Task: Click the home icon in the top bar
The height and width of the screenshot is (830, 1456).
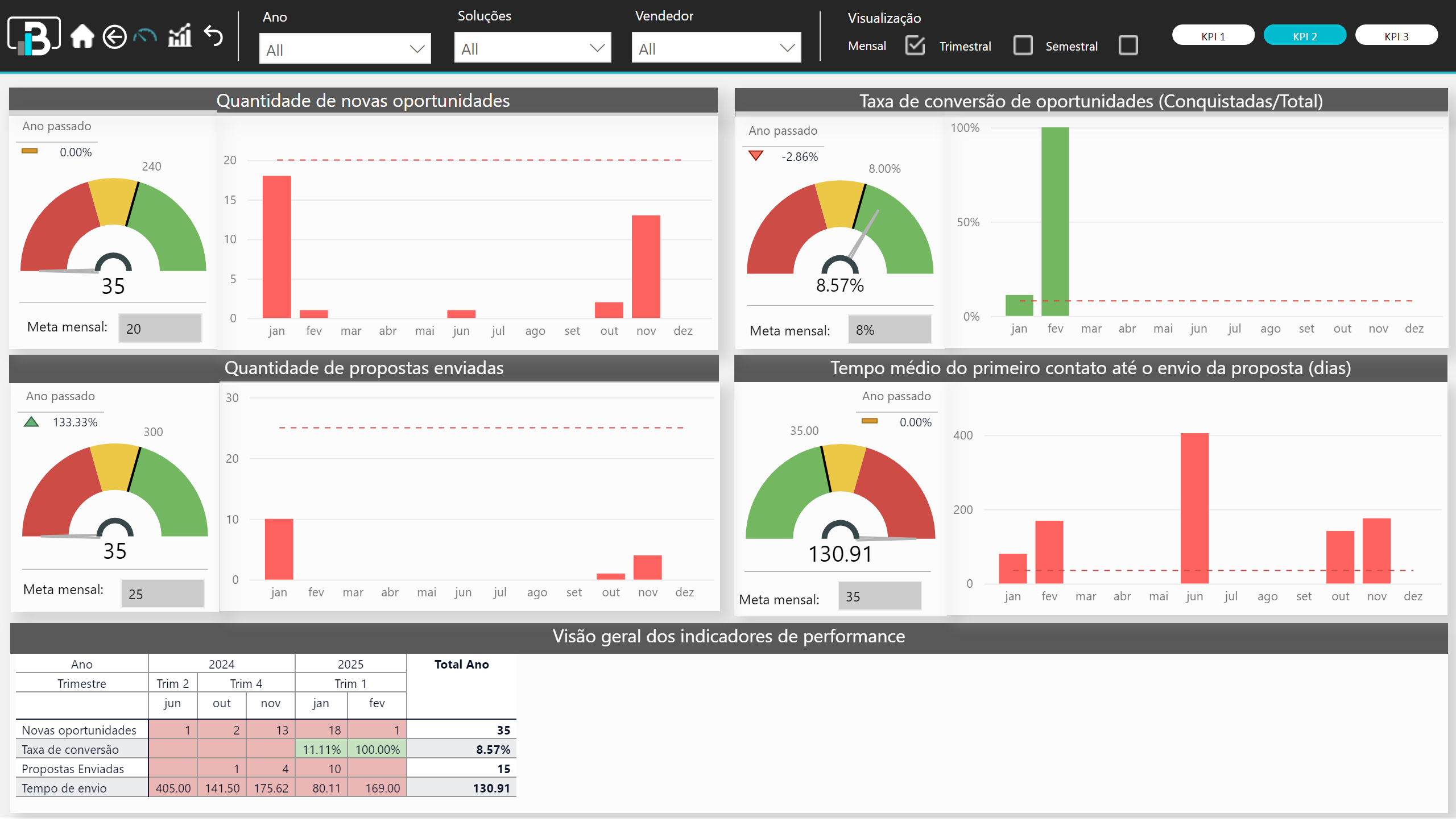Action: pos(82,36)
